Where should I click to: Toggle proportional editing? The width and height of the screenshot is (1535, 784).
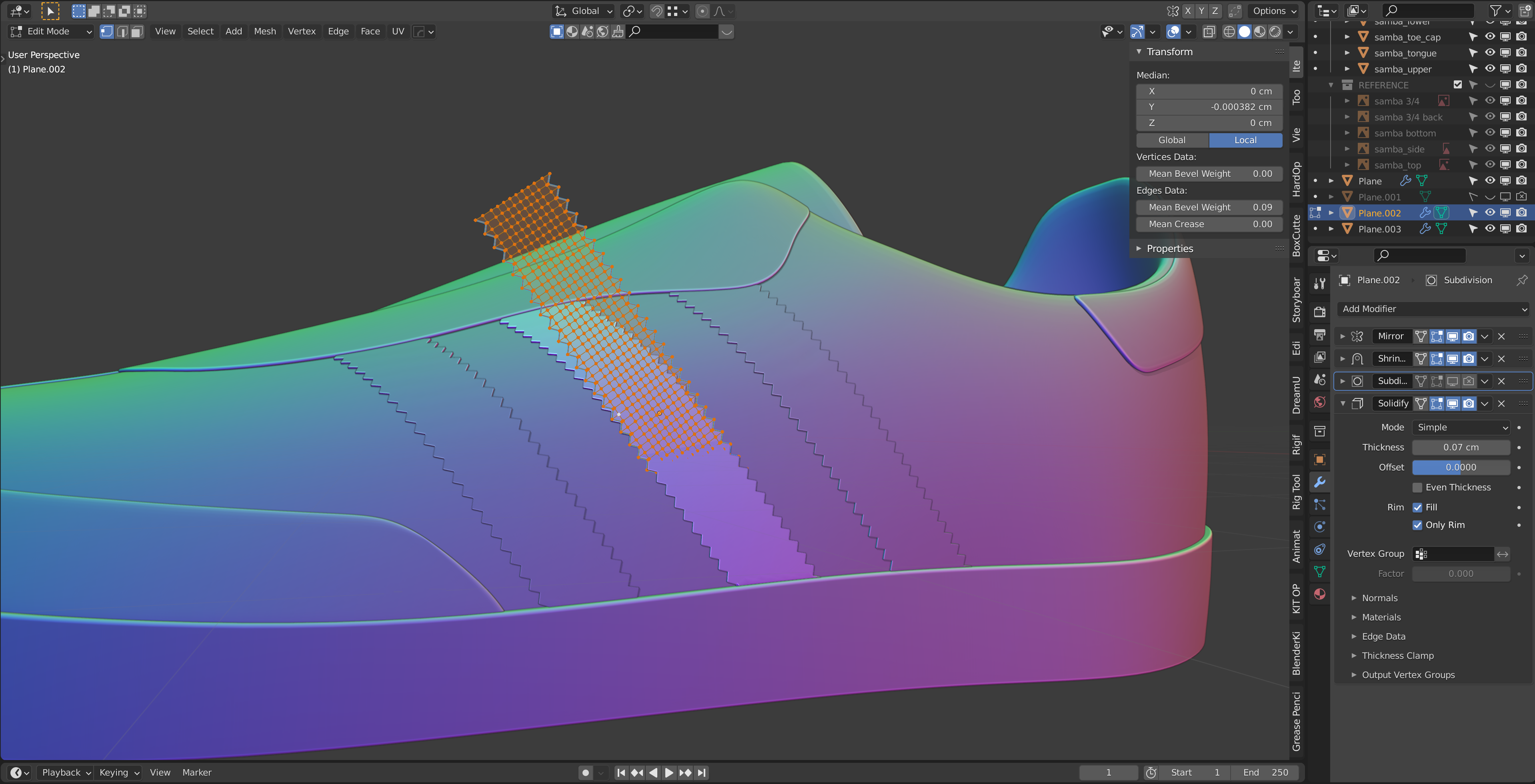pyautogui.click(x=702, y=11)
